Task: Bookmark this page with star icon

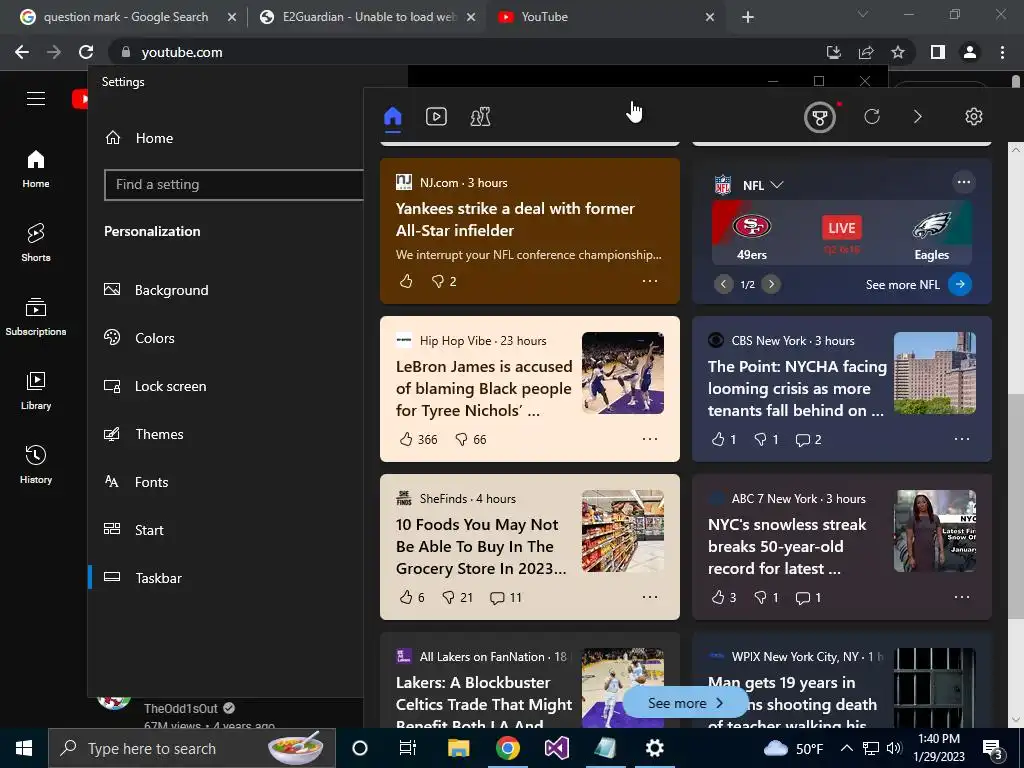Action: tap(898, 52)
